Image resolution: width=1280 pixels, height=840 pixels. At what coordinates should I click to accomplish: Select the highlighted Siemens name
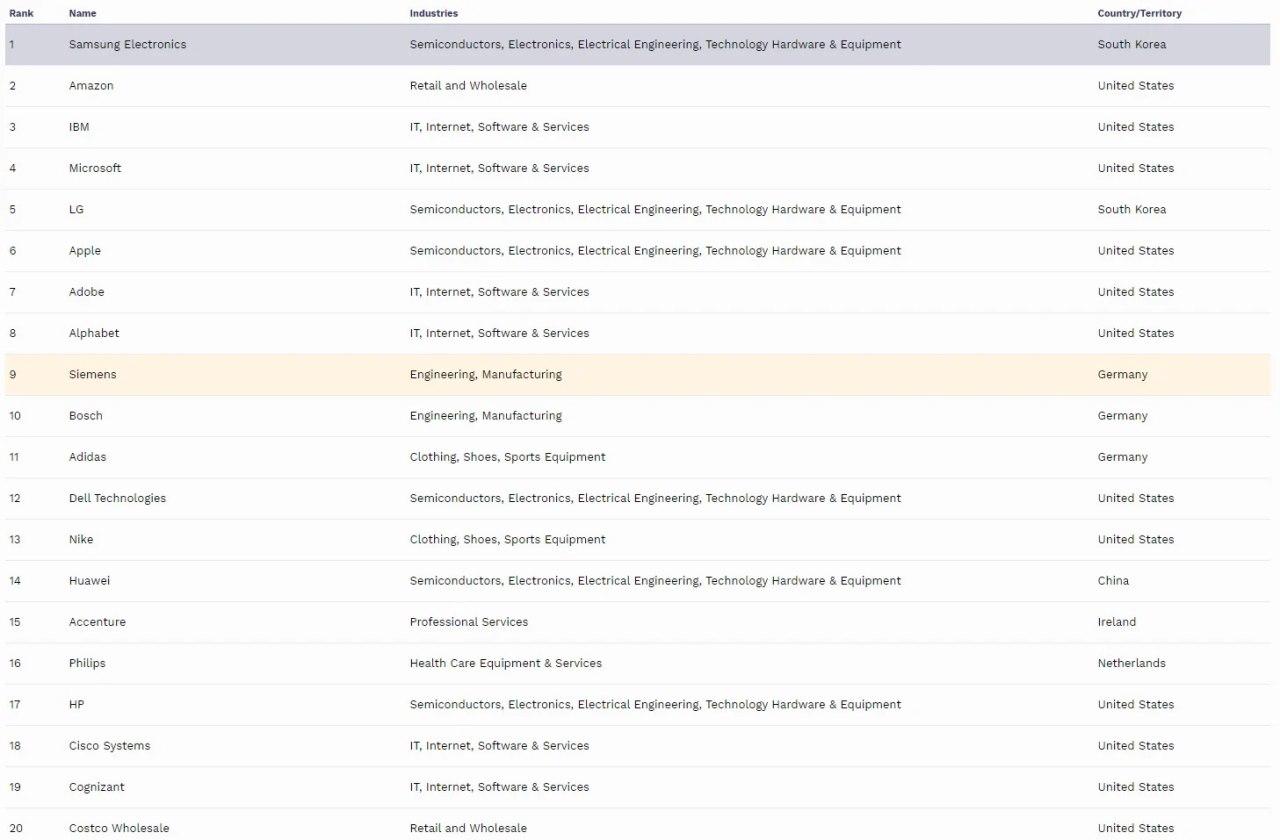pyautogui.click(x=92, y=375)
